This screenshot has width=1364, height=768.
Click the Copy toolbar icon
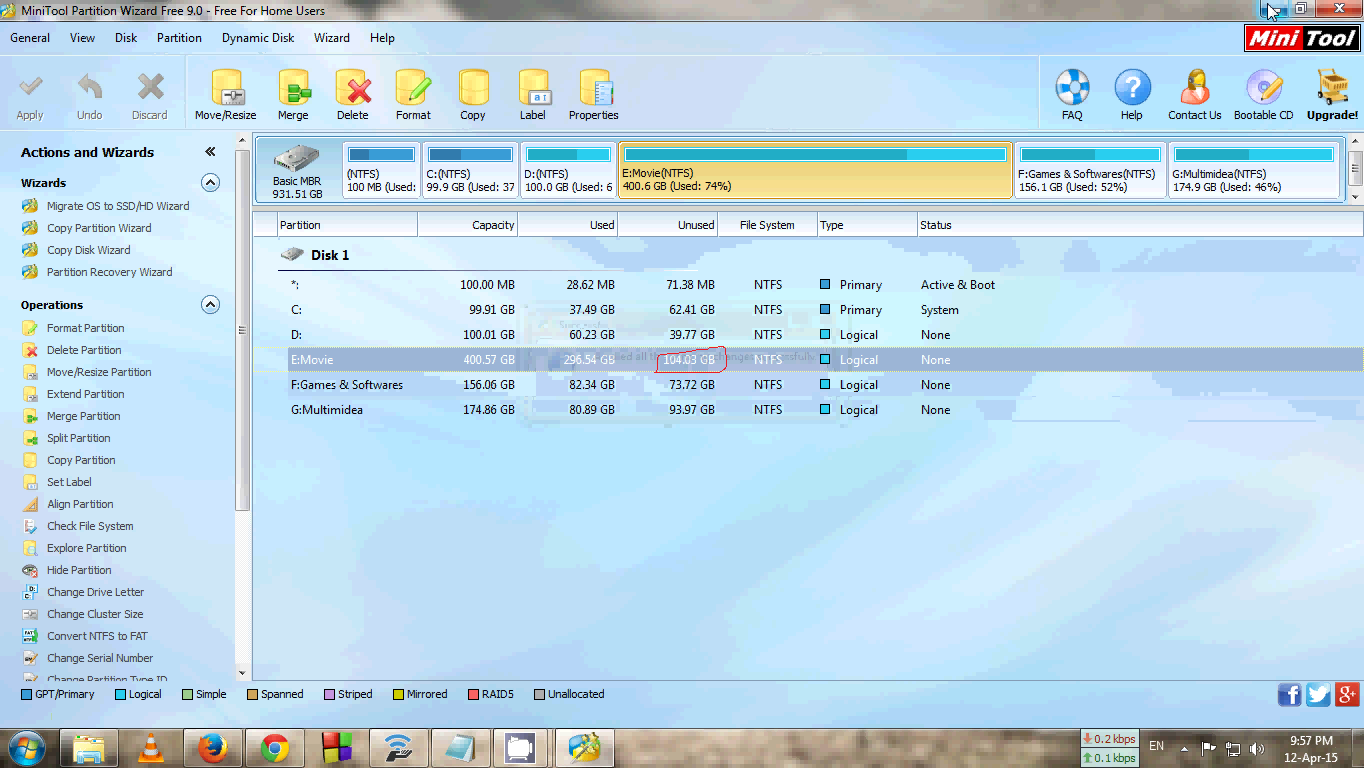[473, 88]
